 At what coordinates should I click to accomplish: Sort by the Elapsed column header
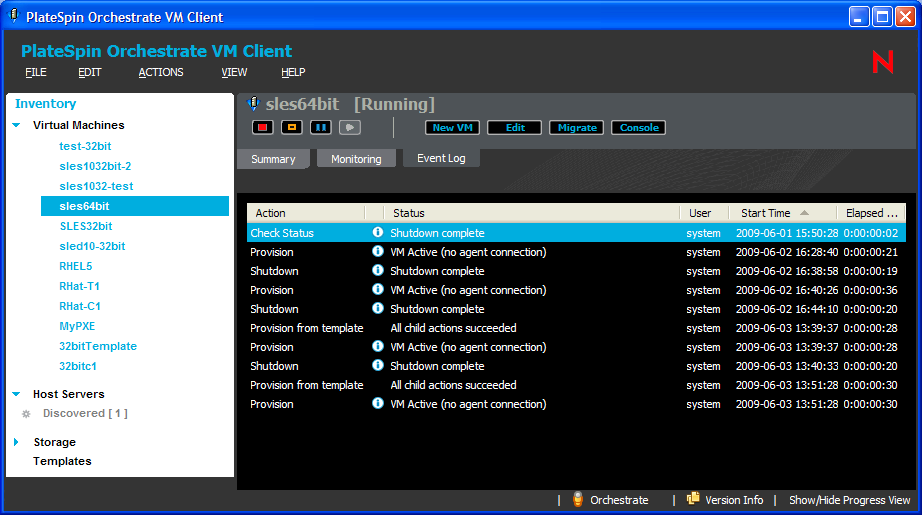point(871,213)
